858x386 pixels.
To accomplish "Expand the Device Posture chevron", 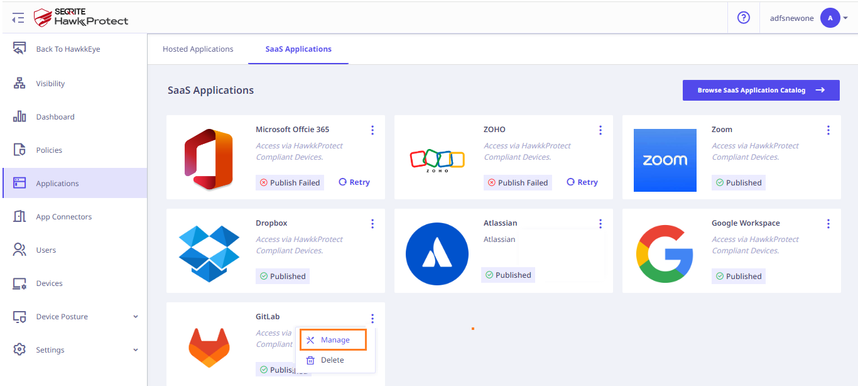I will (x=136, y=316).
